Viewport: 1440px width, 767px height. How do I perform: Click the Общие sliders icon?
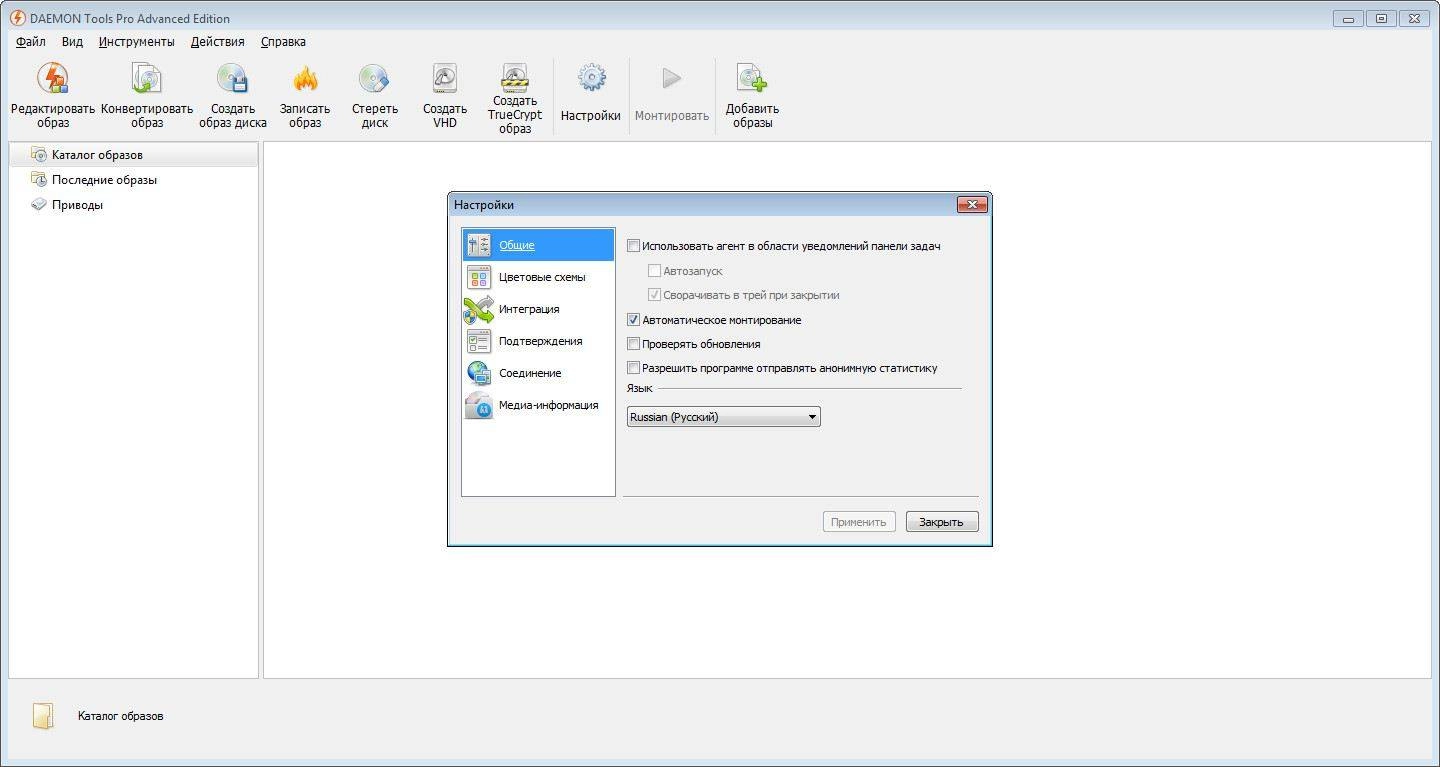click(479, 245)
